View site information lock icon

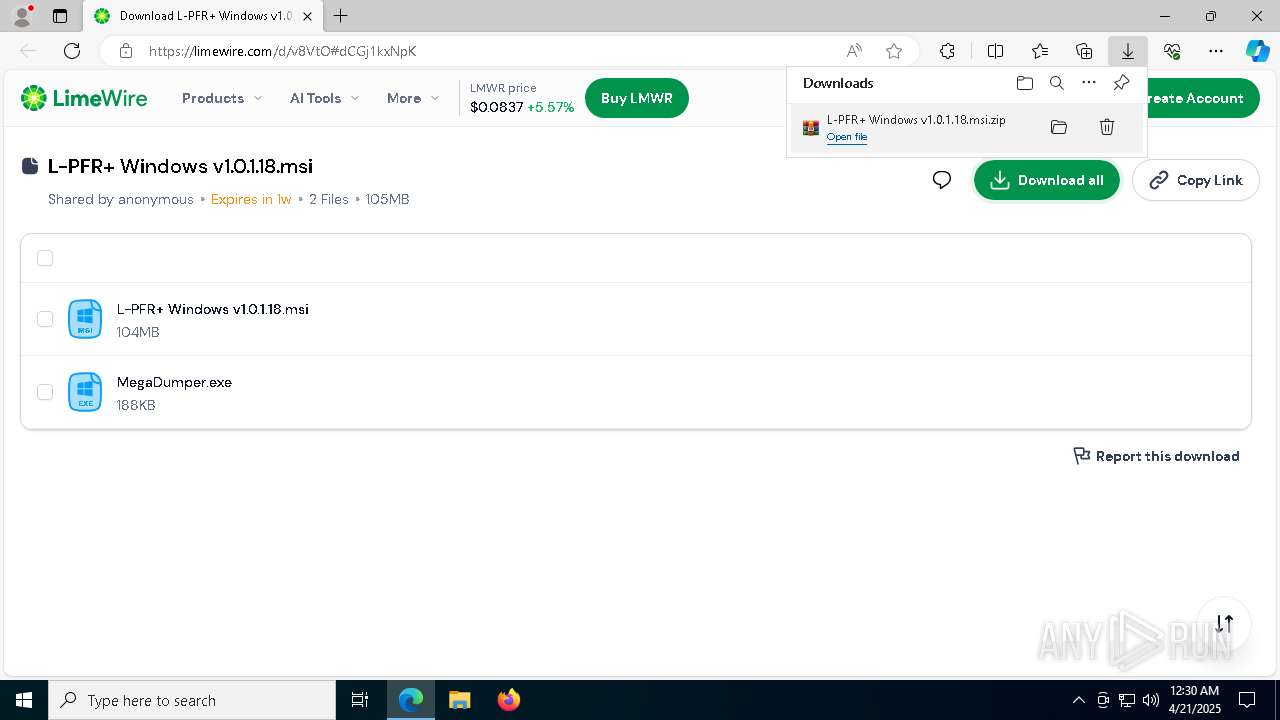click(x=125, y=51)
